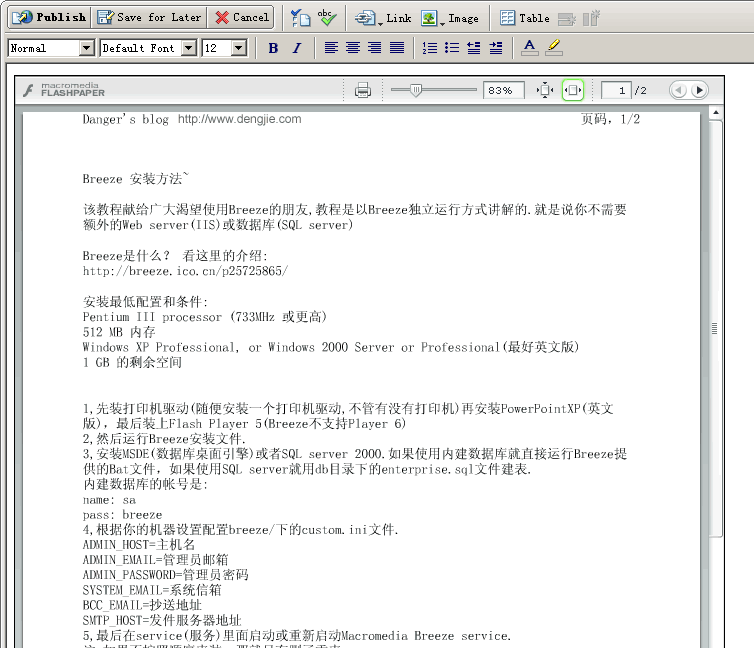
Task: Click the scroll up arrow of document
Action: (x=716, y=112)
